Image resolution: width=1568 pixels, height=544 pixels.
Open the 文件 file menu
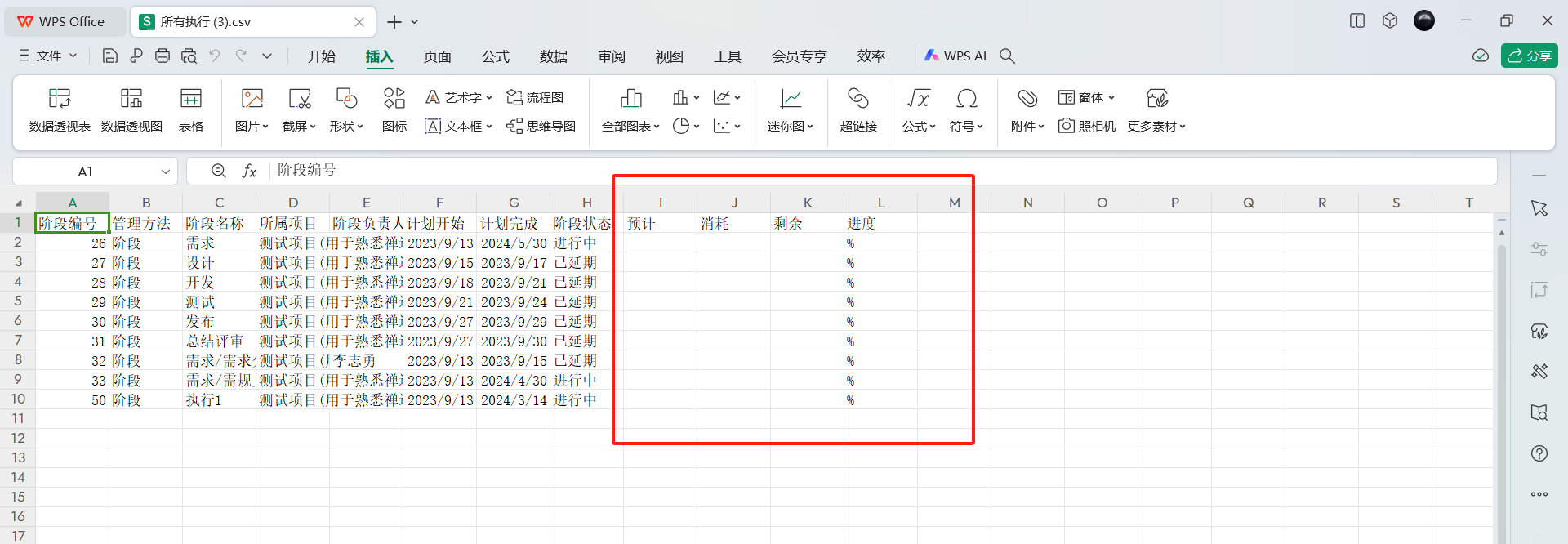tap(48, 56)
